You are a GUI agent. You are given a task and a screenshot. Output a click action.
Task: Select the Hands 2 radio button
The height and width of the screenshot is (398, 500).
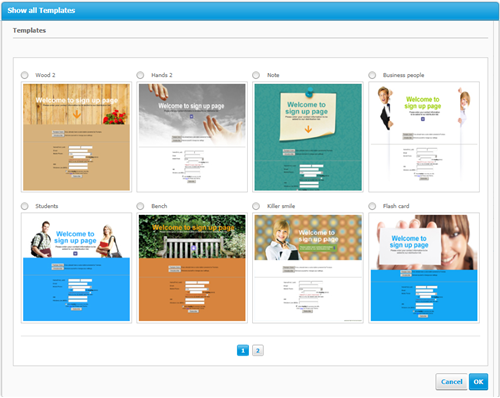(140, 75)
